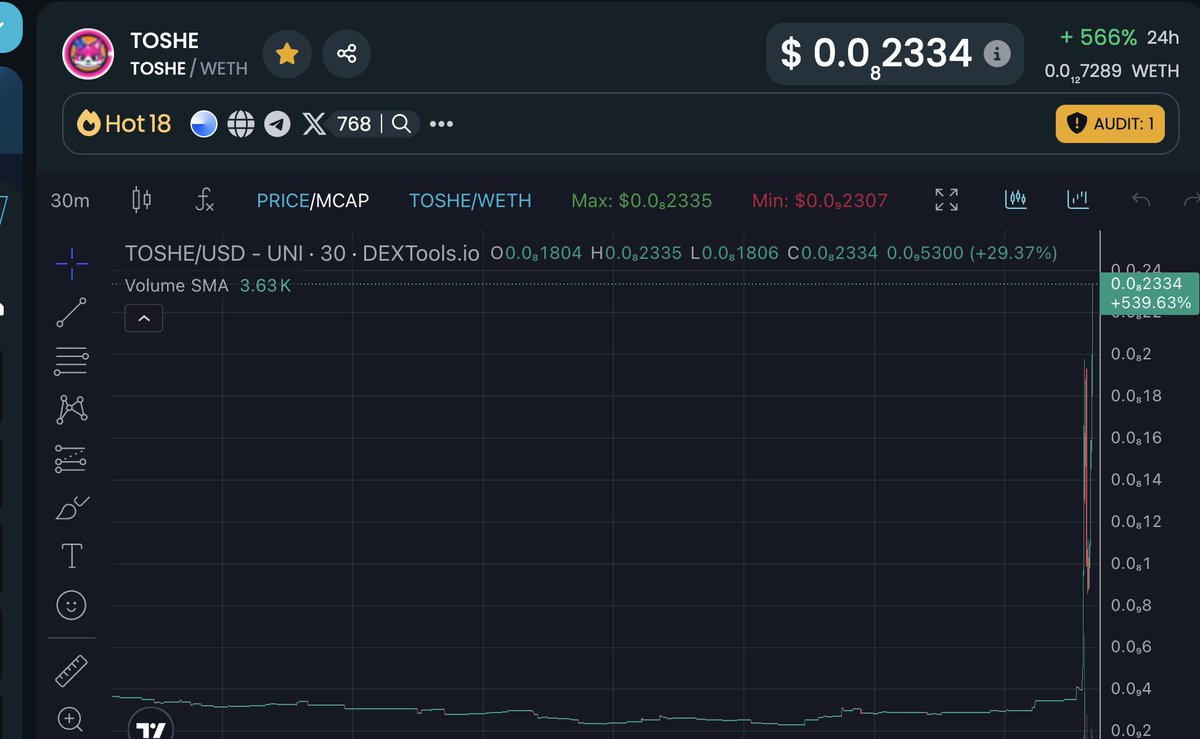
Task: Select the brush drawing tool
Action: [x=72, y=509]
